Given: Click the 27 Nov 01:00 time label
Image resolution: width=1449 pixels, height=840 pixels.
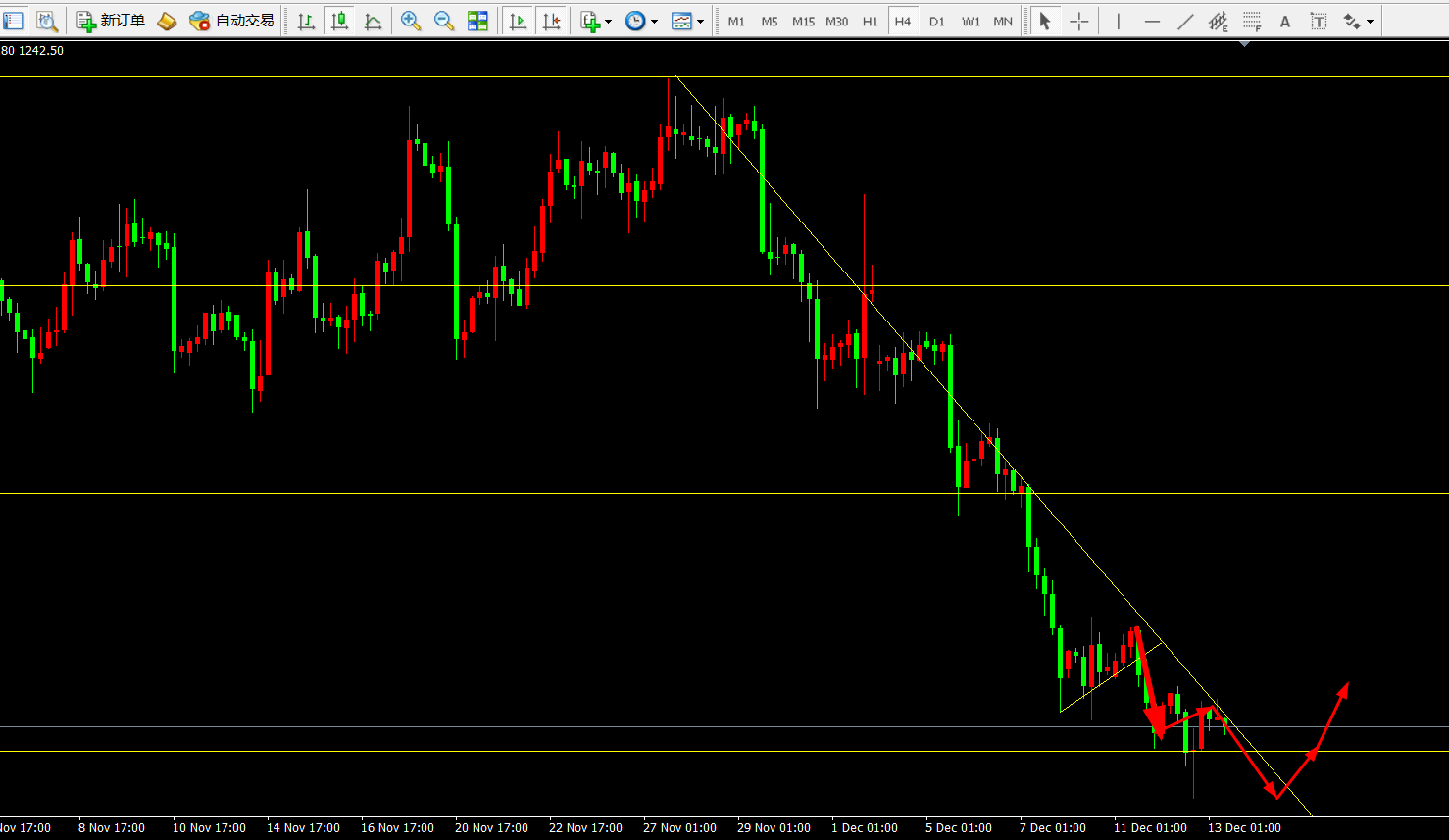Looking at the screenshot, I should (679, 828).
